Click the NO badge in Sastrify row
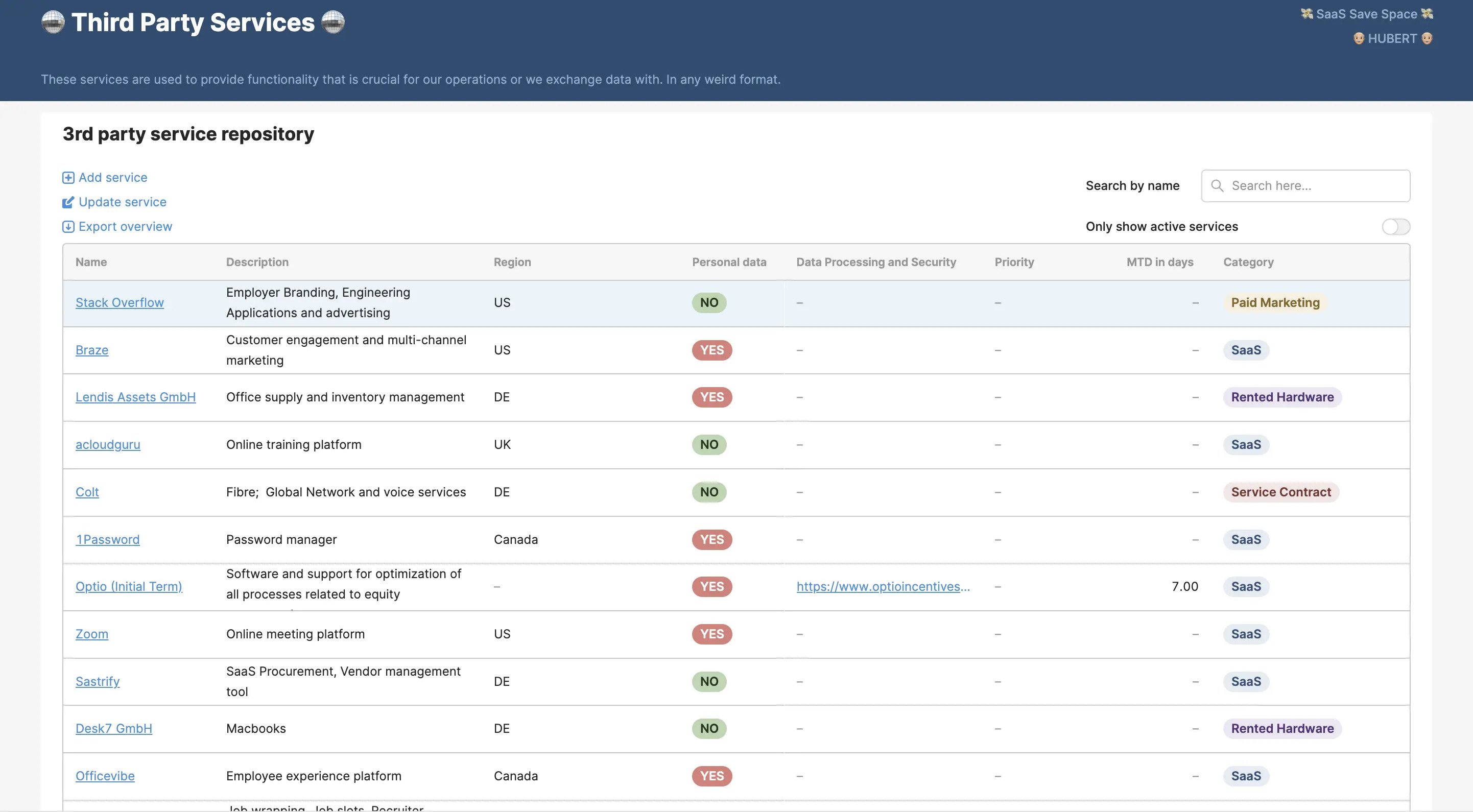The width and height of the screenshot is (1473, 812). tap(709, 682)
